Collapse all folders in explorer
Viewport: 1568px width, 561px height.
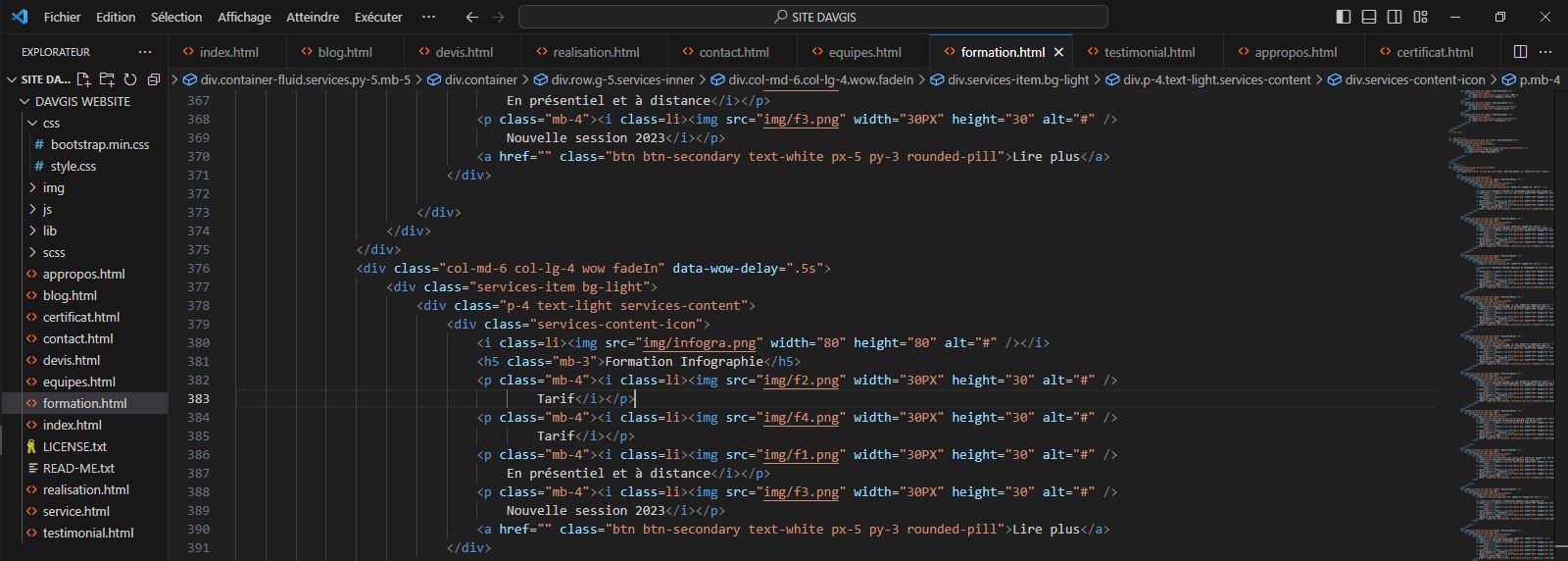154,79
